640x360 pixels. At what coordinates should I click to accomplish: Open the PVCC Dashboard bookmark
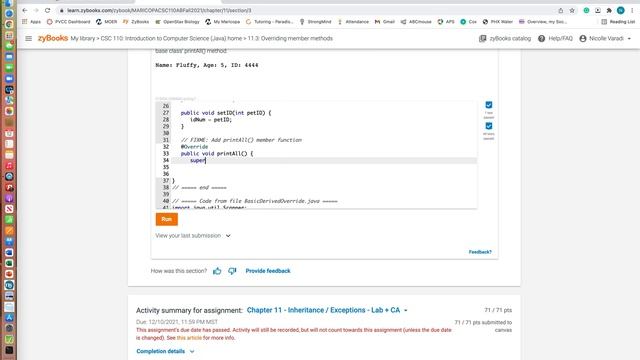click(x=69, y=22)
